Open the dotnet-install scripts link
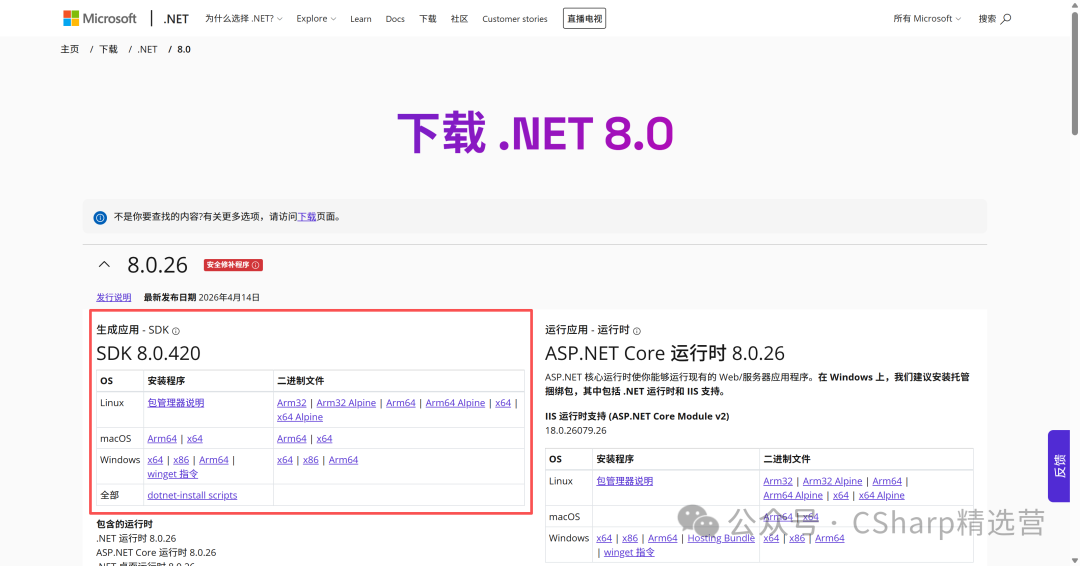 pyautogui.click(x=192, y=495)
